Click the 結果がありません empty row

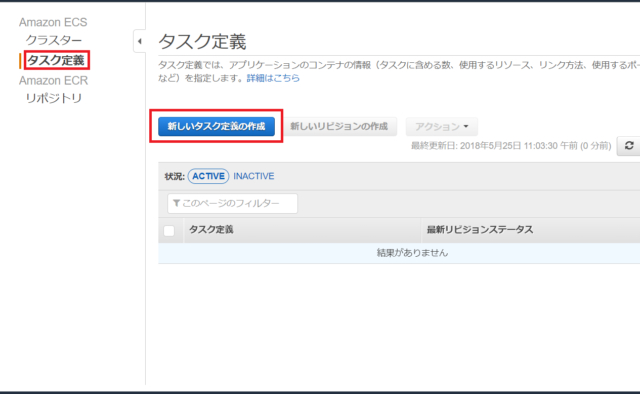(x=399, y=253)
